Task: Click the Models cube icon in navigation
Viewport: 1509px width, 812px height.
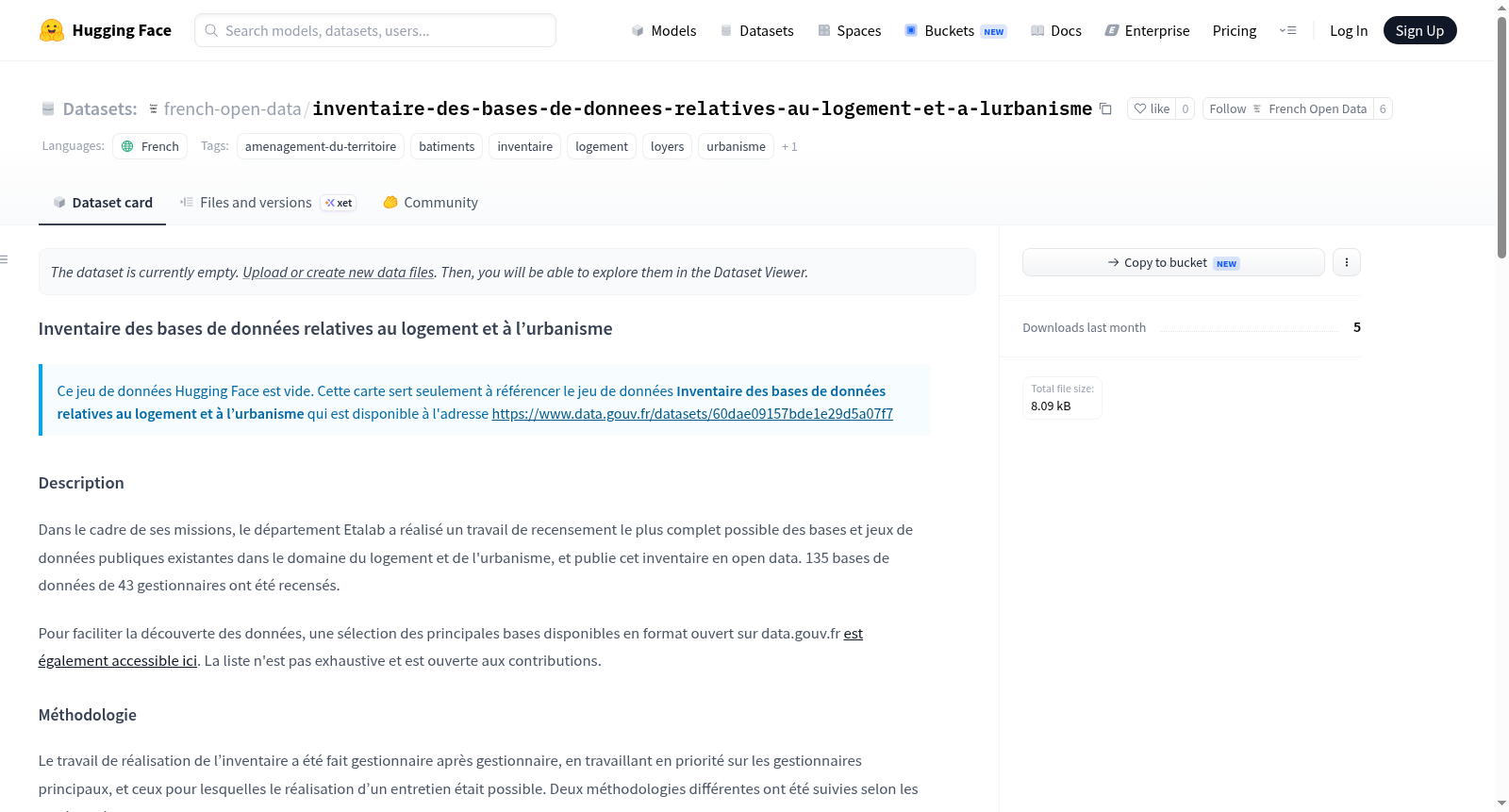Action: coord(638,30)
